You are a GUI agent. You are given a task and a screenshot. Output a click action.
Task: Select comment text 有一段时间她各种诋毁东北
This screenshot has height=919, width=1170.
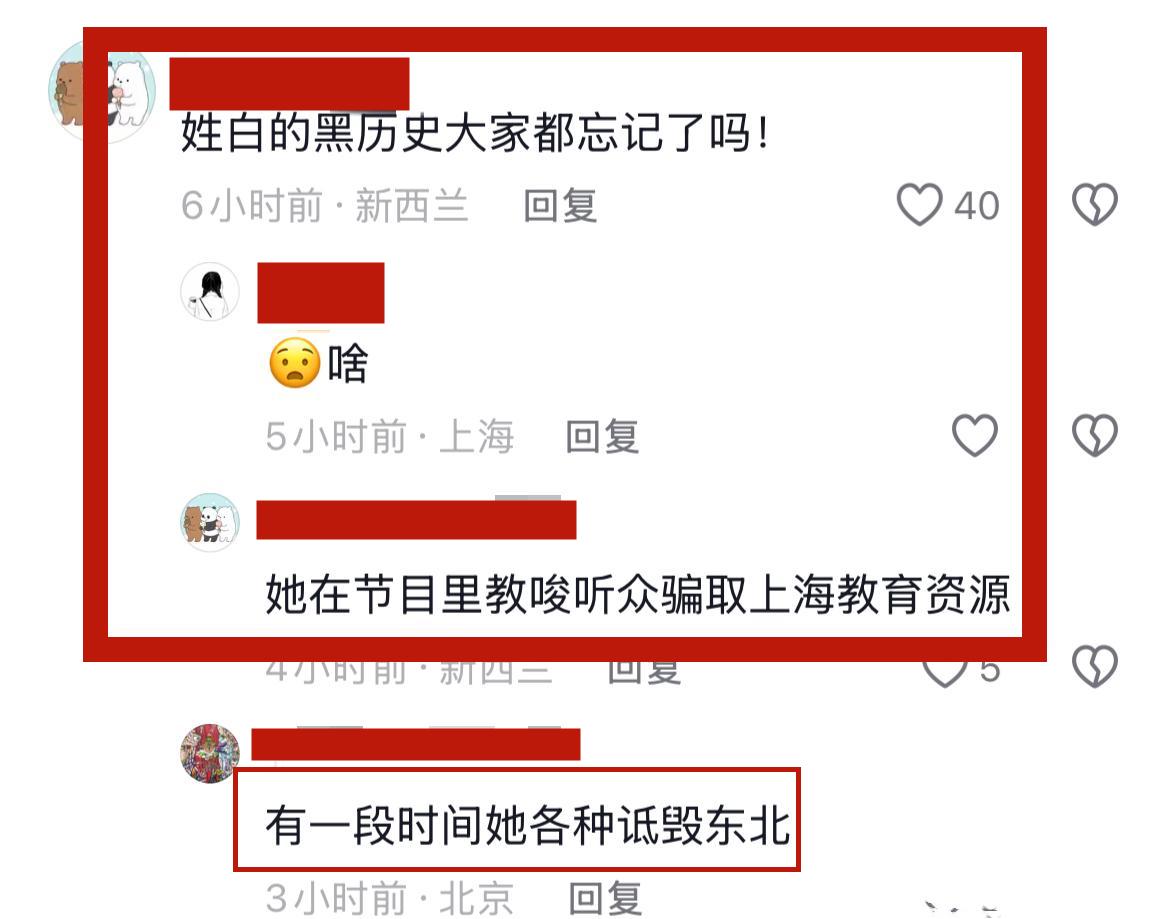coord(528,826)
